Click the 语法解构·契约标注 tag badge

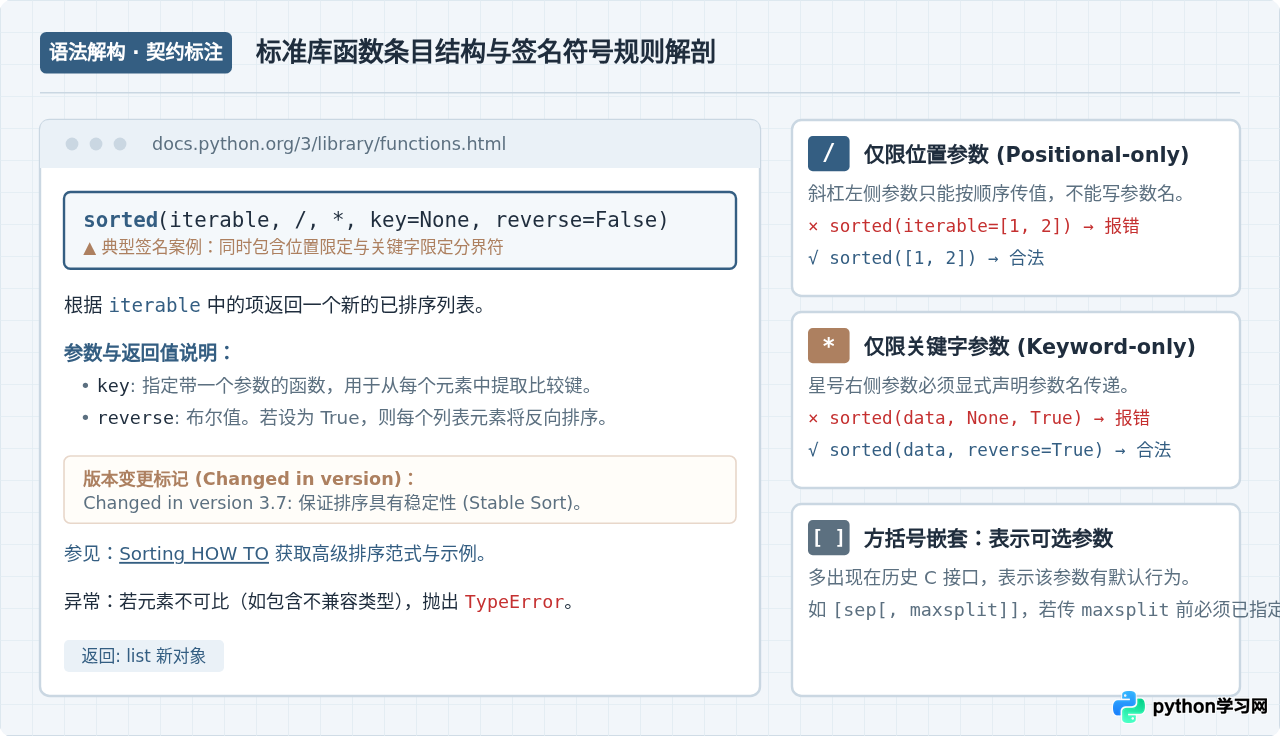coord(136,53)
